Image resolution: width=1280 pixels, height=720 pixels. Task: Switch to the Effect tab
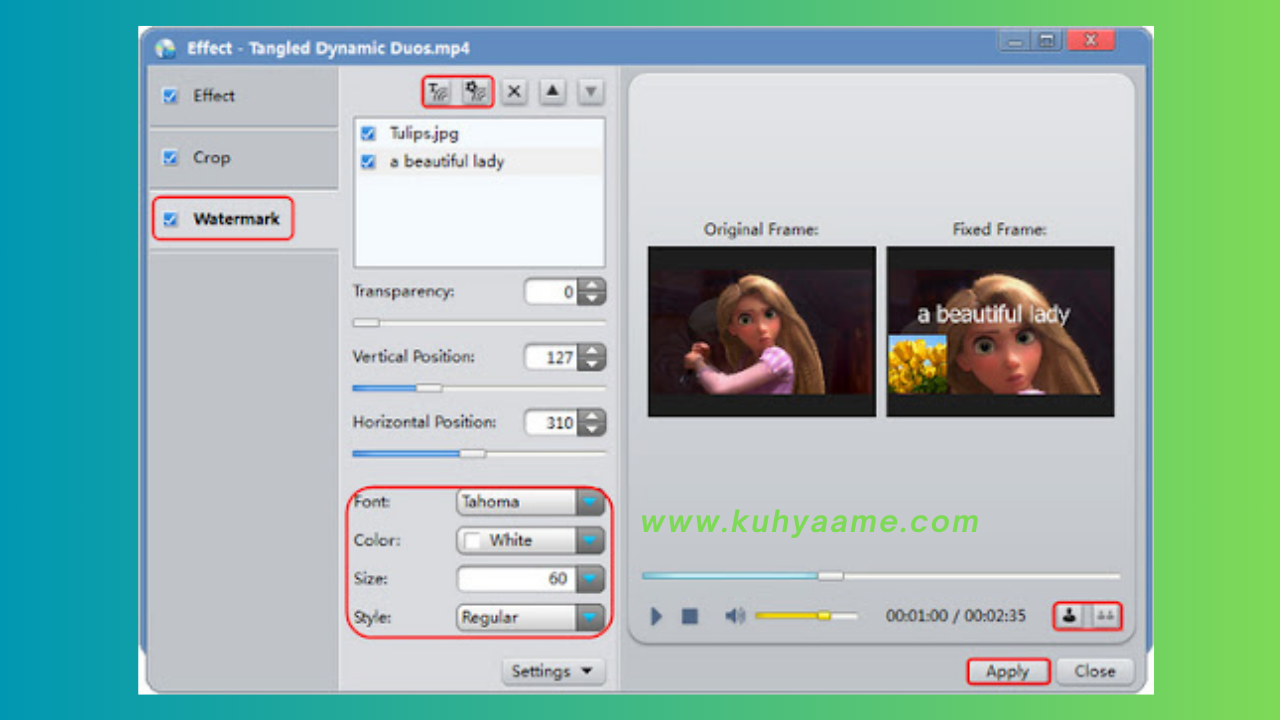pyautogui.click(x=243, y=96)
